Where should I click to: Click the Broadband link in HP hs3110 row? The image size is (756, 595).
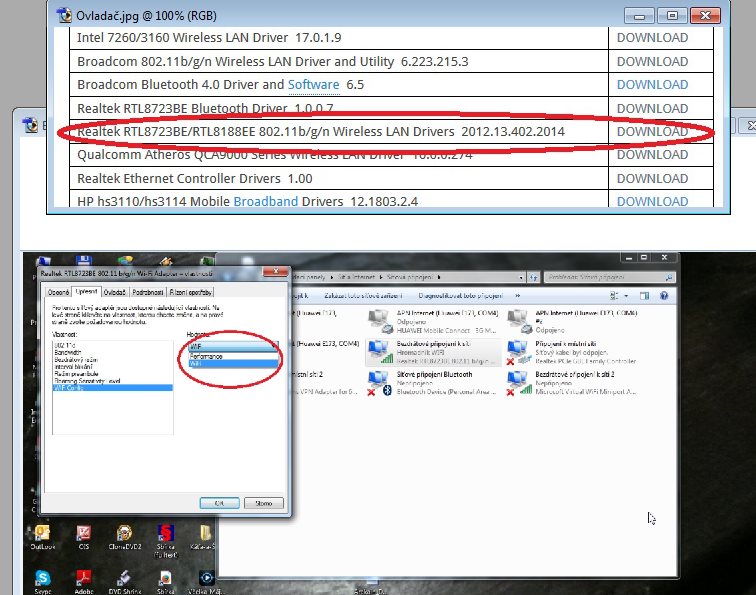coord(266,201)
